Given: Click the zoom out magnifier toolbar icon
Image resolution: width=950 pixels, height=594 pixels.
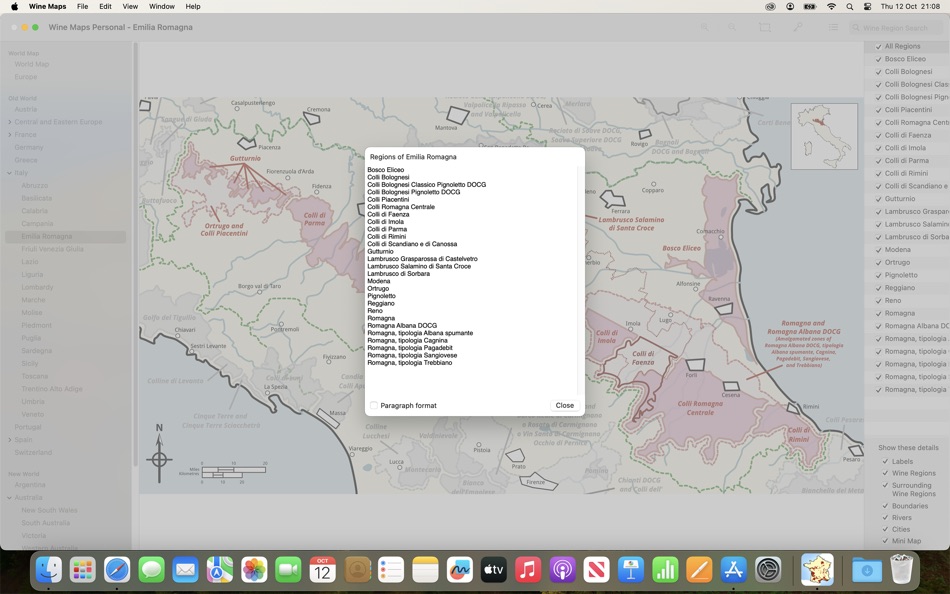Looking at the screenshot, I should (x=732, y=27).
